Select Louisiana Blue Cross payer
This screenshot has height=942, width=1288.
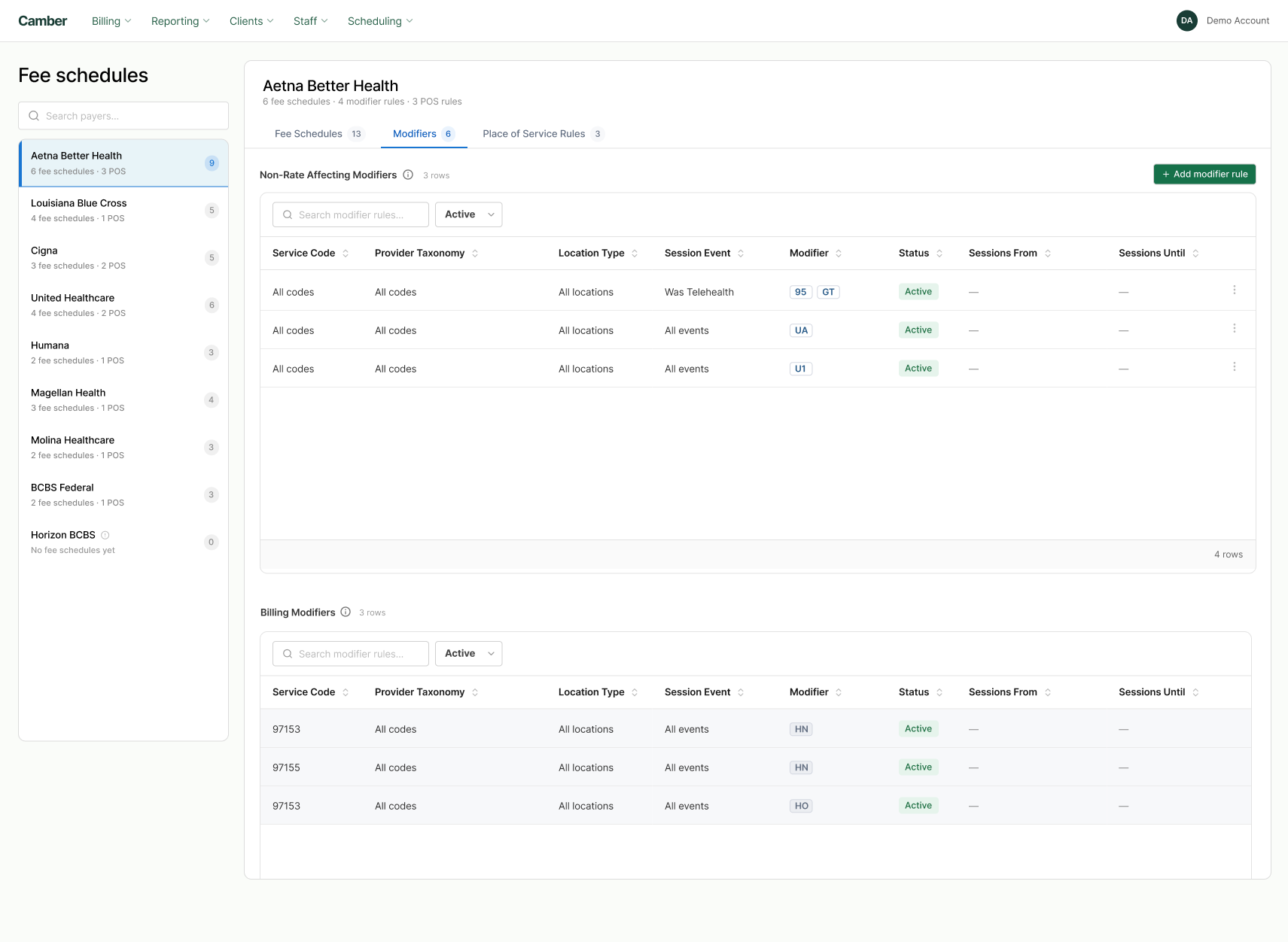123,211
